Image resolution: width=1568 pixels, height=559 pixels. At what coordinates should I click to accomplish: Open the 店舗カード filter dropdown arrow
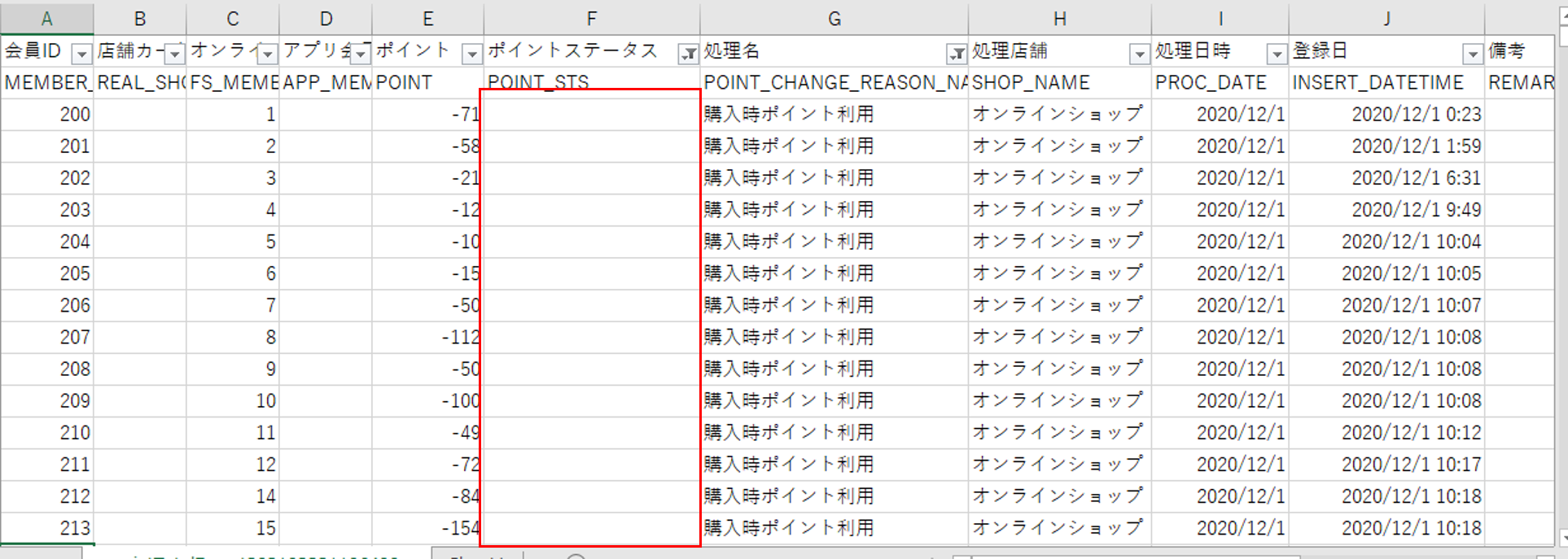coord(175,55)
